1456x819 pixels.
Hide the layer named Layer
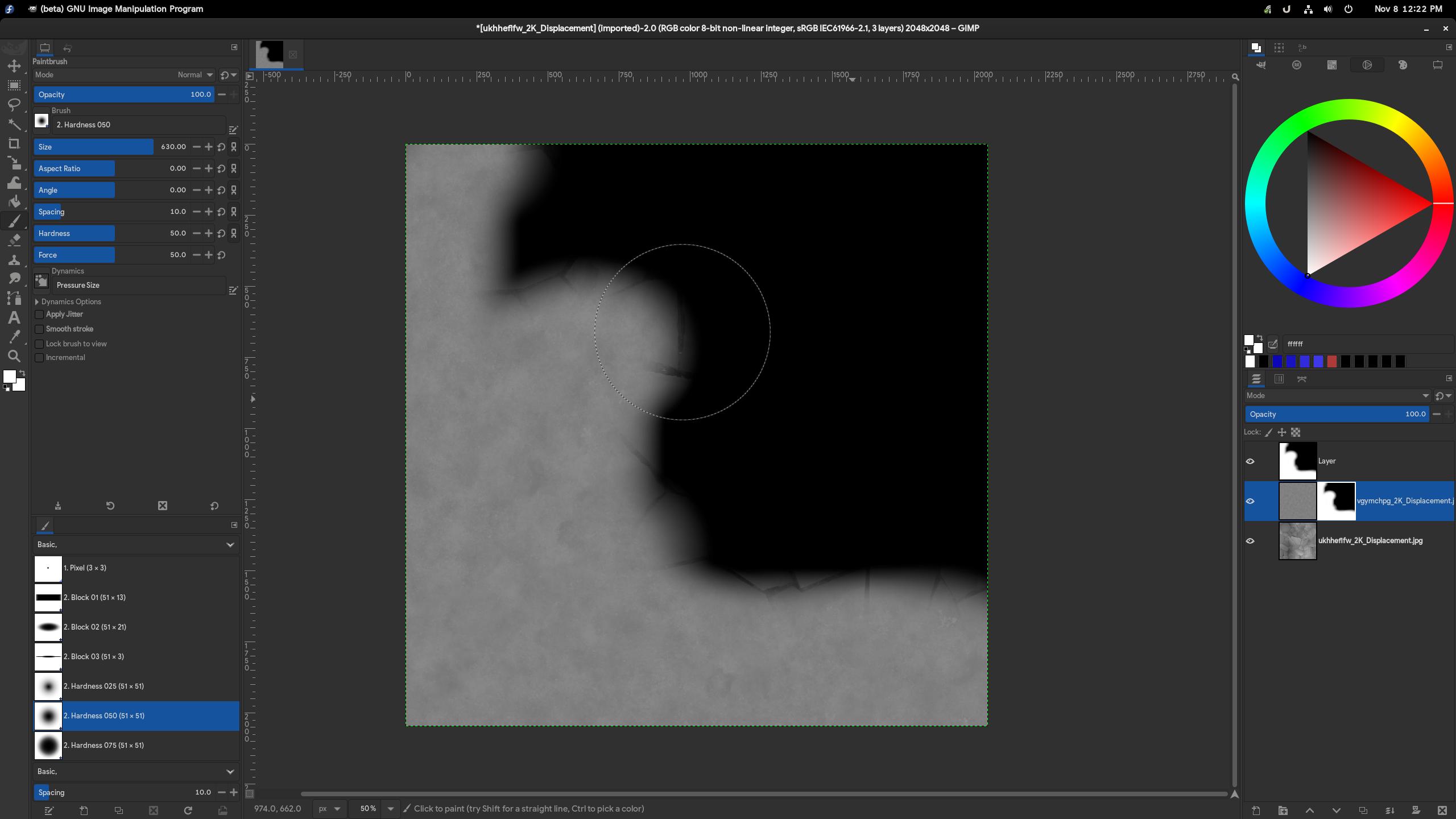coord(1250,461)
